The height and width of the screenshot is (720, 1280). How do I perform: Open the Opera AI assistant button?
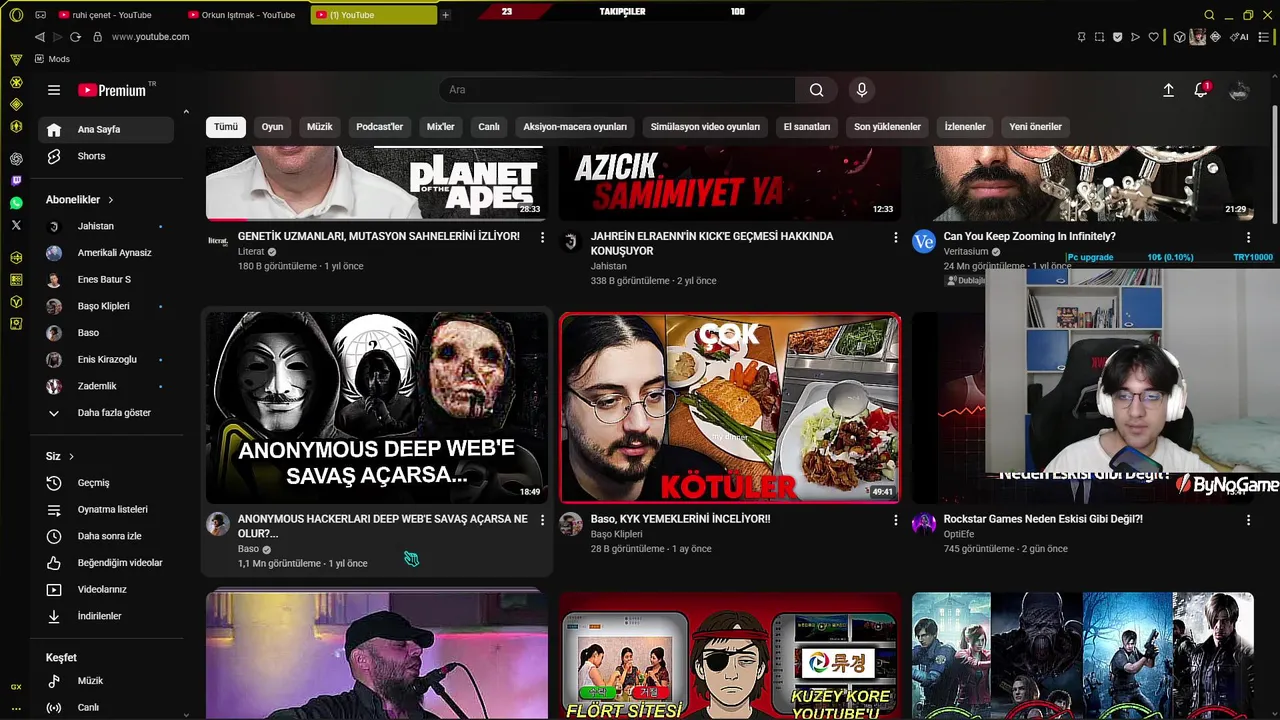pos(1240,37)
